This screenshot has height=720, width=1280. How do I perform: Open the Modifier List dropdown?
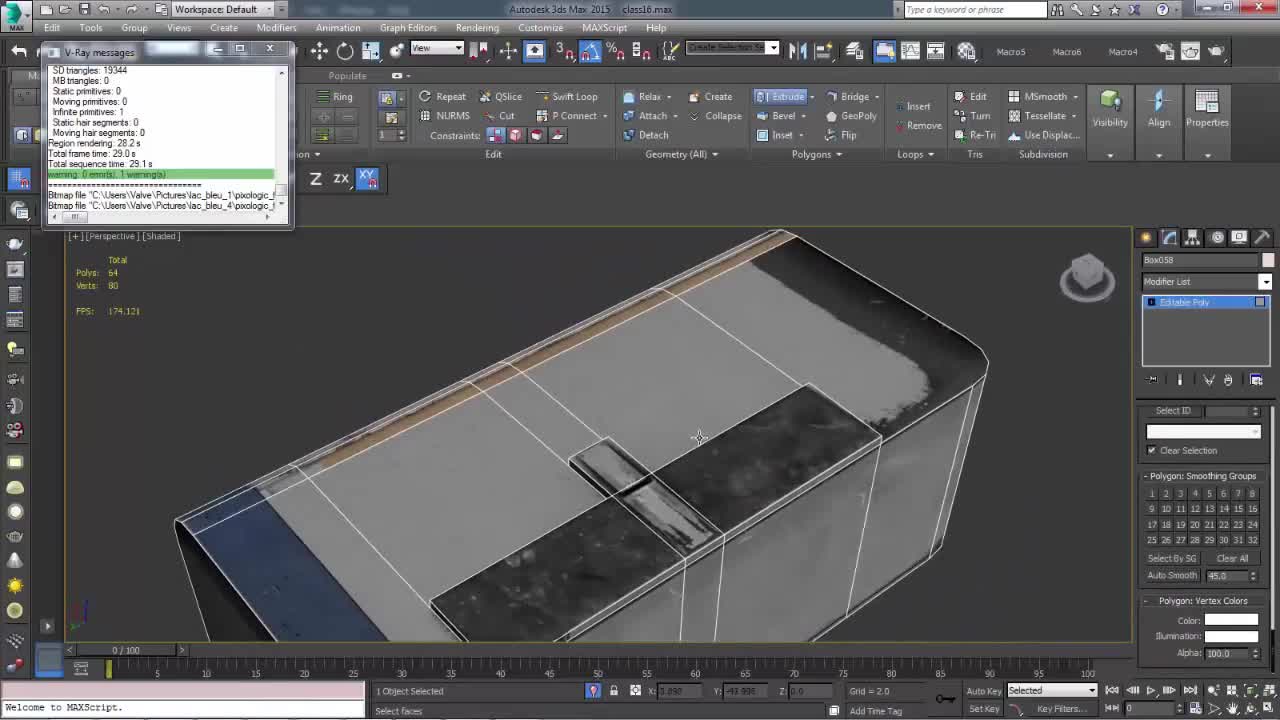(1206, 282)
